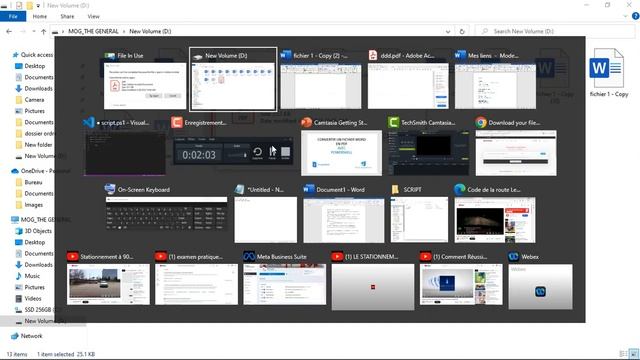Open the SCRIPT folder window thumbnail
The image size is (640, 360).
pyautogui.click(x=419, y=220)
